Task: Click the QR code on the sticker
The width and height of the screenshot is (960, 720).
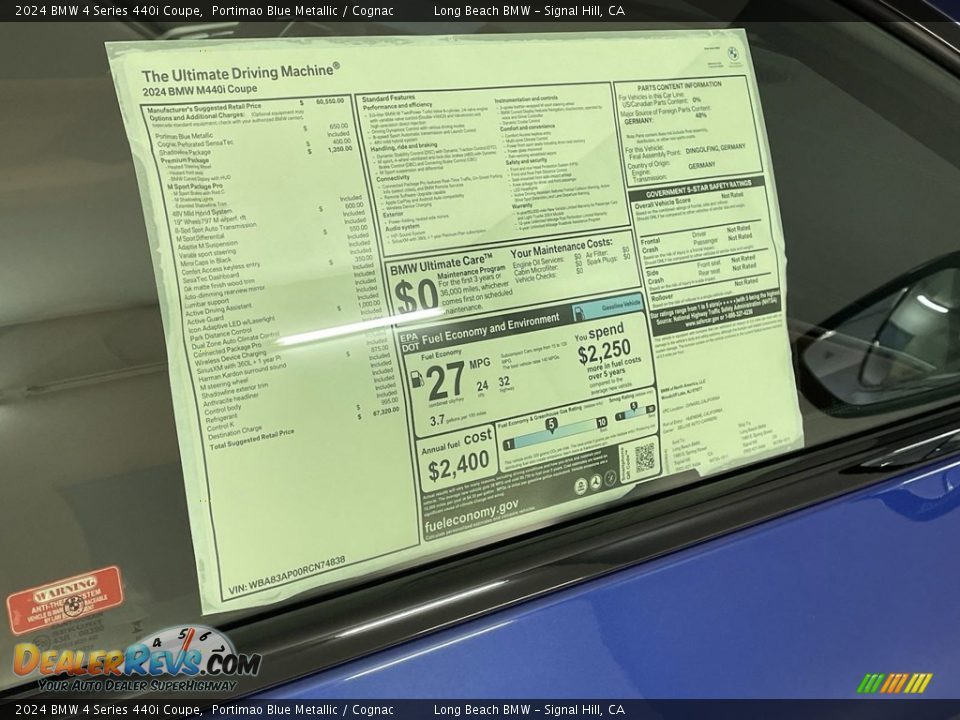Action: point(645,459)
